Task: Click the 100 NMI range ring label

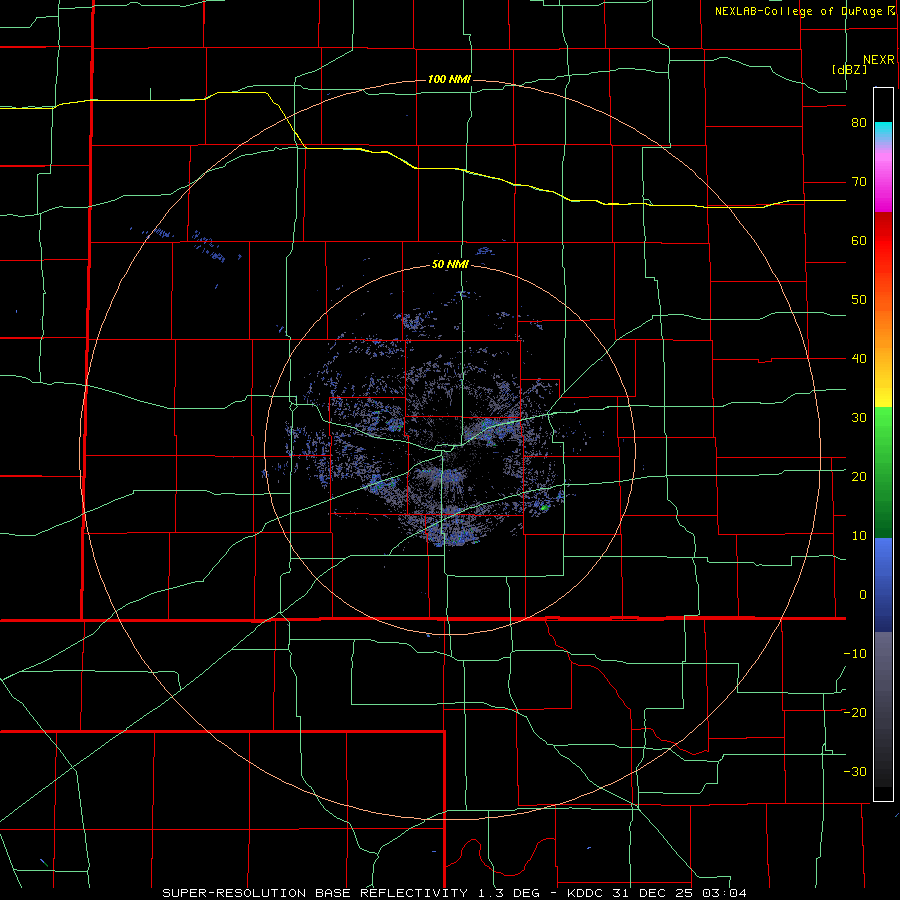Action: 449,79
